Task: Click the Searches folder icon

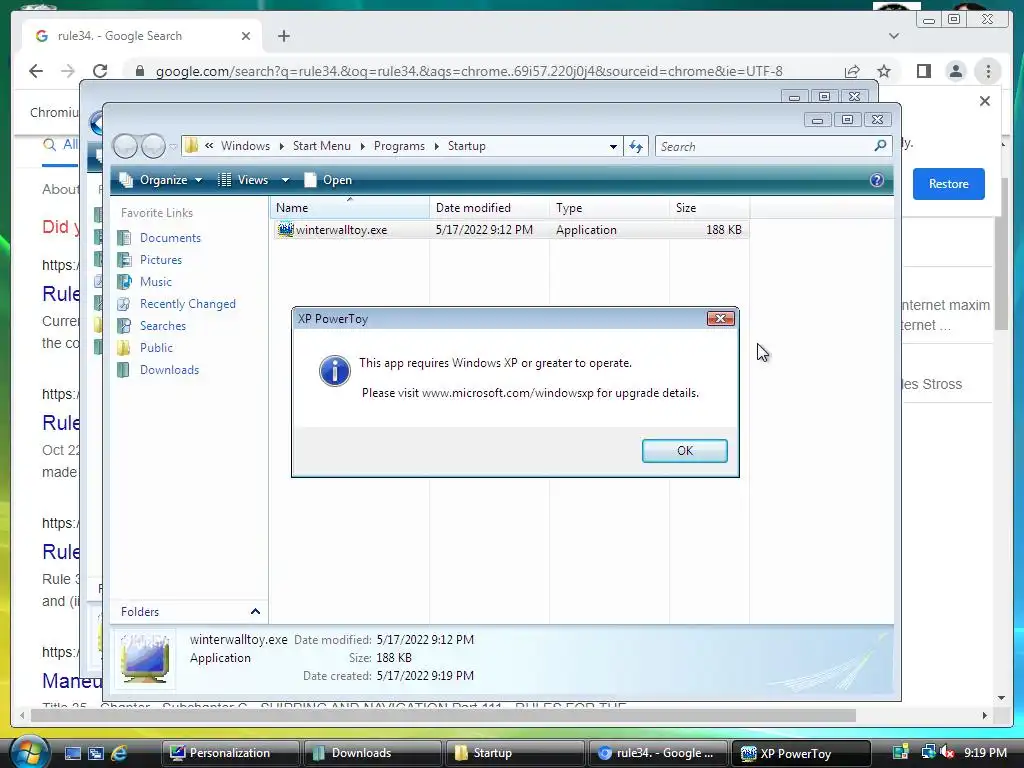Action: pyautogui.click(x=123, y=326)
